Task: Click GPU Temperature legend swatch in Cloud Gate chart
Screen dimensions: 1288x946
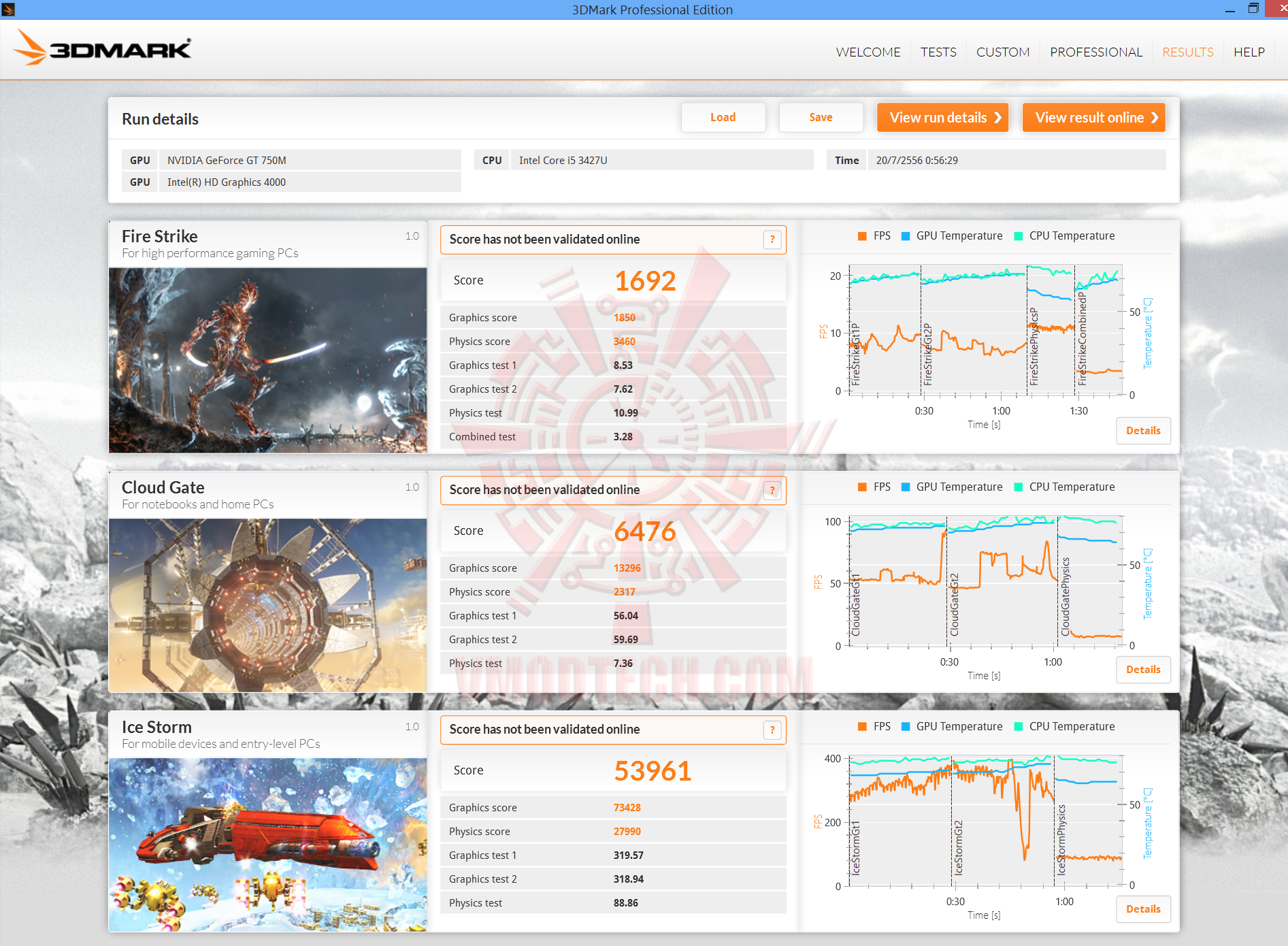Action: click(x=906, y=487)
